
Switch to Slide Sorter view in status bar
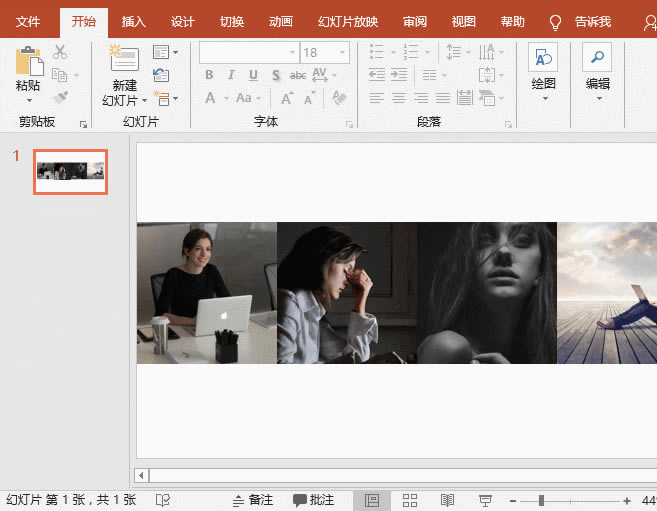click(409, 500)
